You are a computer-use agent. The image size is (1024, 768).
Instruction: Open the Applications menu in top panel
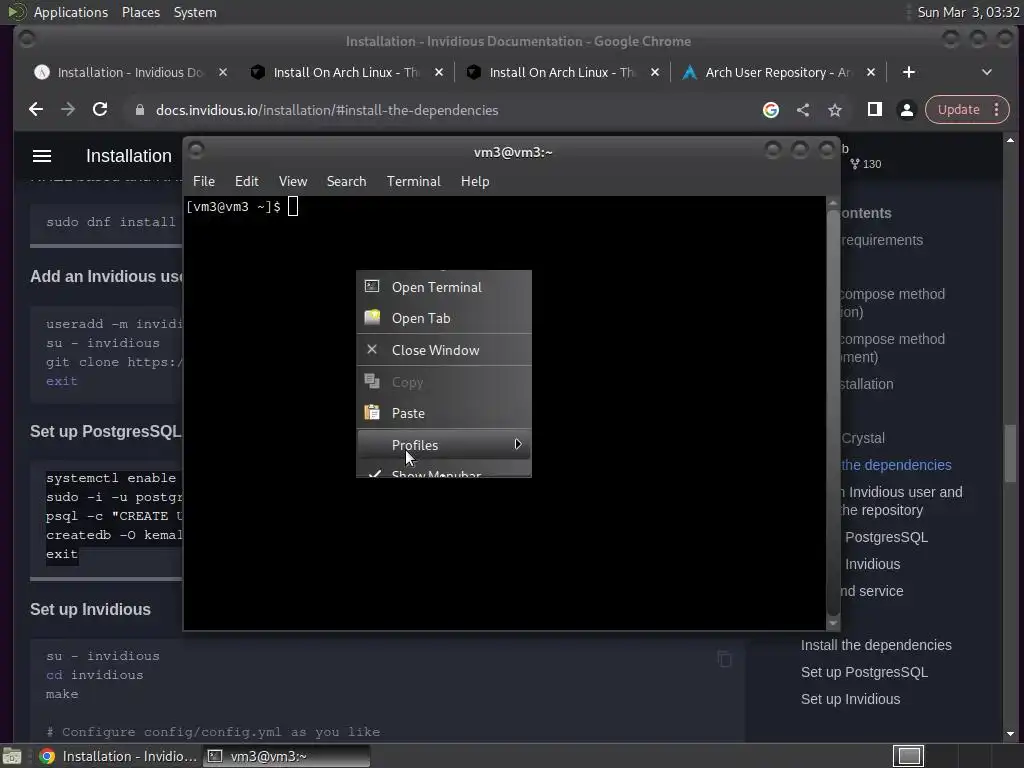point(71,12)
